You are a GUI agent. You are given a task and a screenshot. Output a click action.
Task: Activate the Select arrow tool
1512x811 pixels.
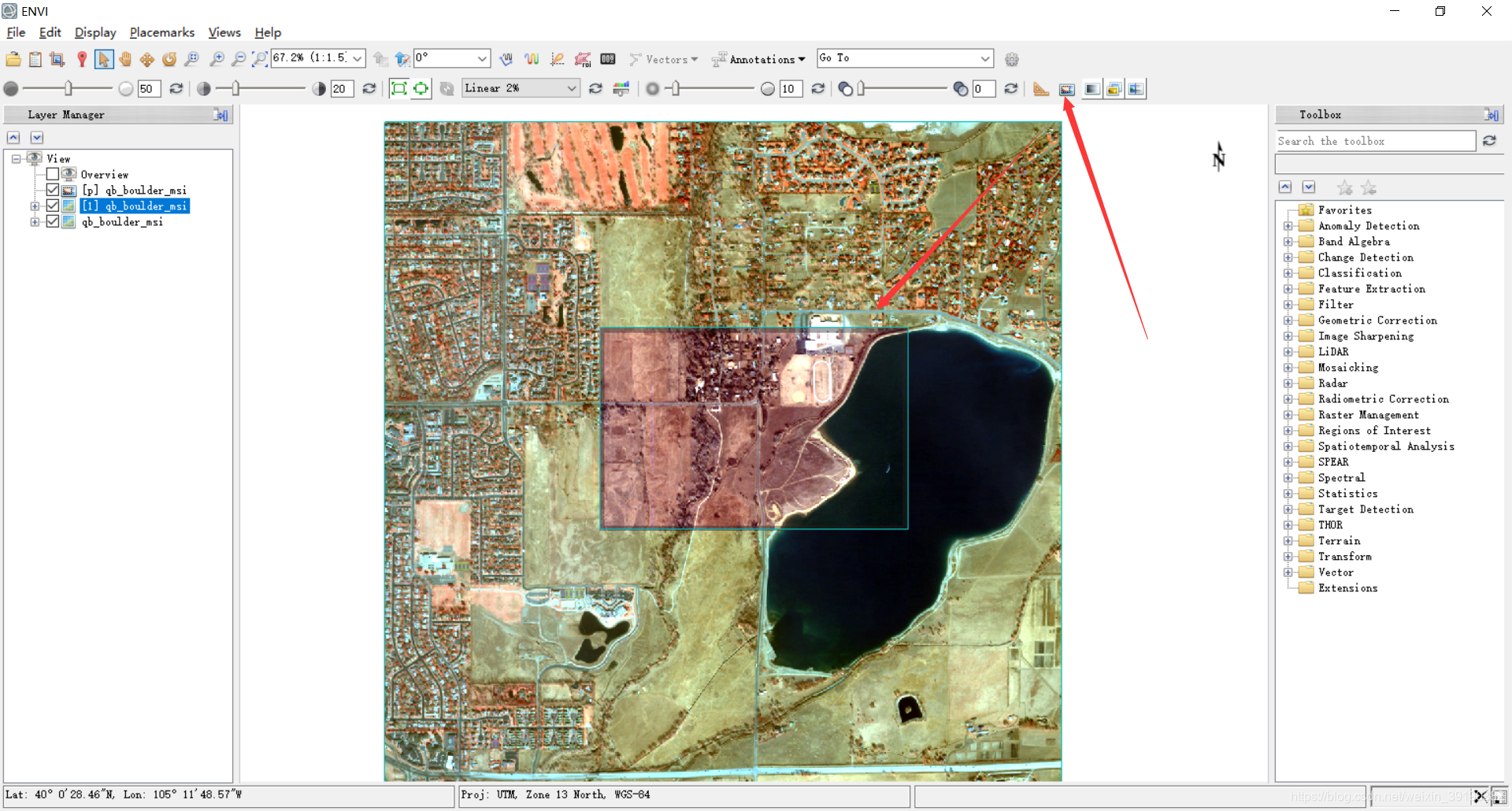coord(103,59)
